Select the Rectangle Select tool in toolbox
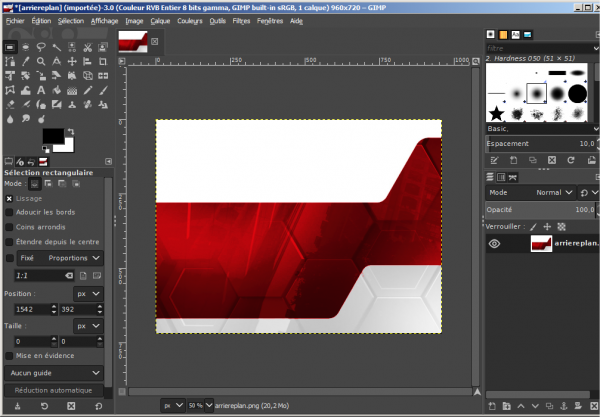This screenshot has height=417, width=600. [10, 46]
